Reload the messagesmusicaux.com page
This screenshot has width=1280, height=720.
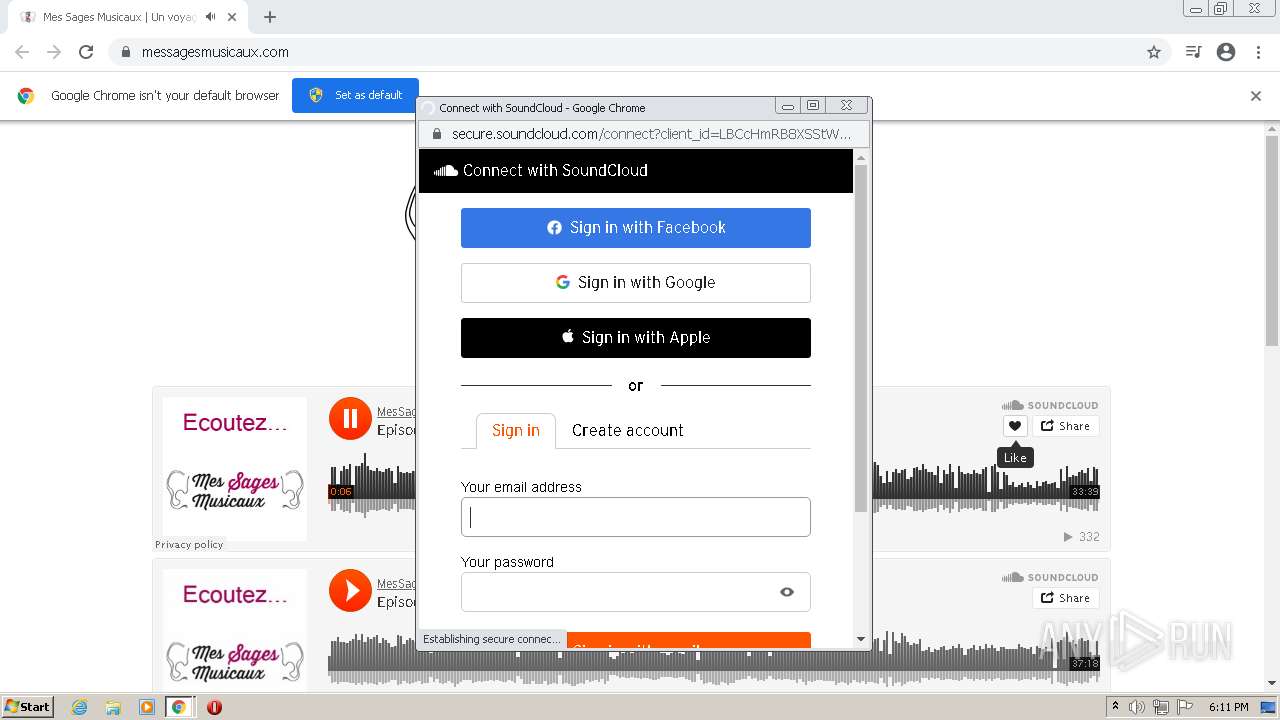86,52
